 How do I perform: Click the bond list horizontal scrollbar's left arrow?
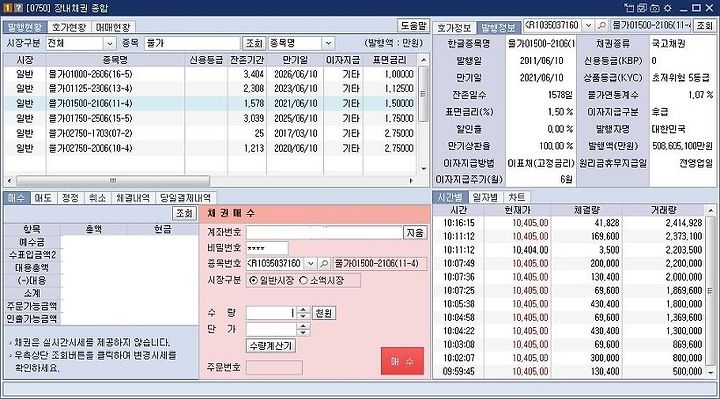pos(9,180)
